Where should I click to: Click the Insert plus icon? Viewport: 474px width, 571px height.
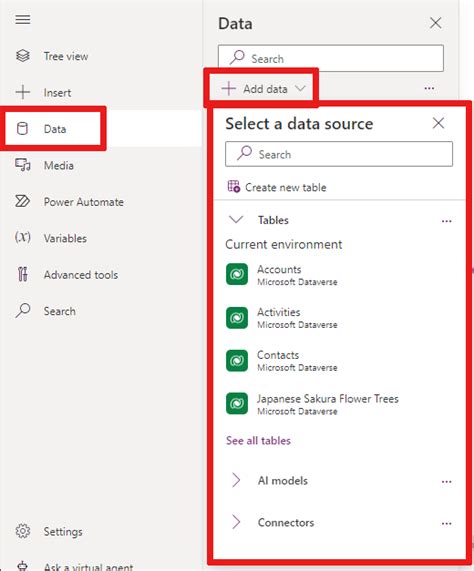pos(23,92)
